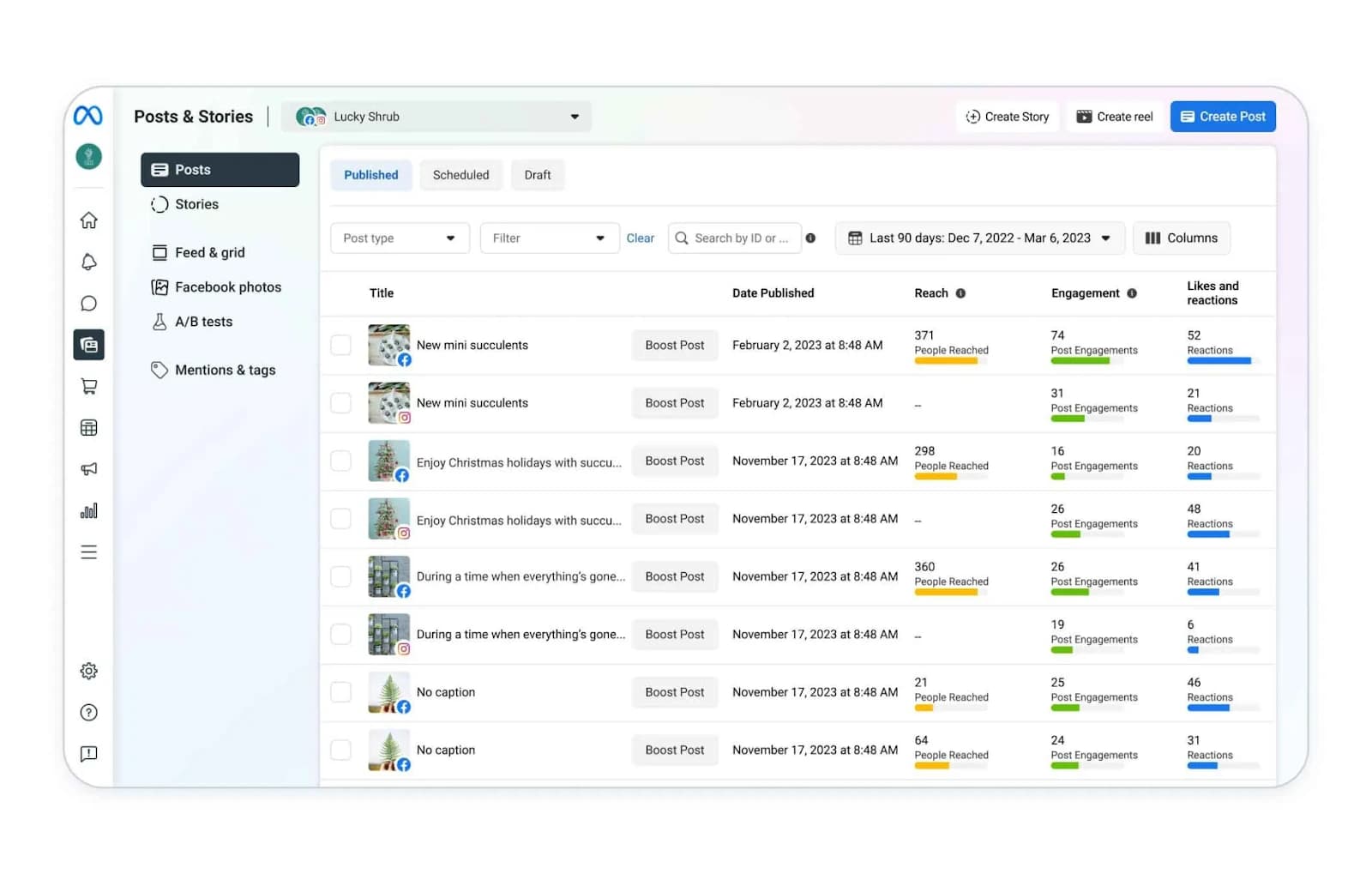Click the Help question mark icon
The height and width of the screenshot is (874, 1372).
click(x=88, y=713)
